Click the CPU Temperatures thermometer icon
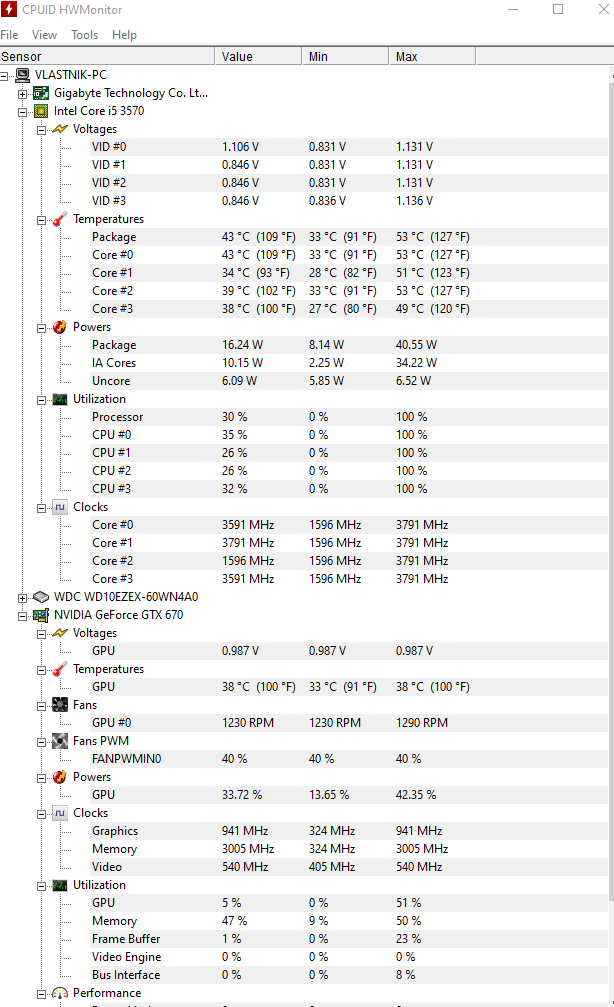 [60, 219]
